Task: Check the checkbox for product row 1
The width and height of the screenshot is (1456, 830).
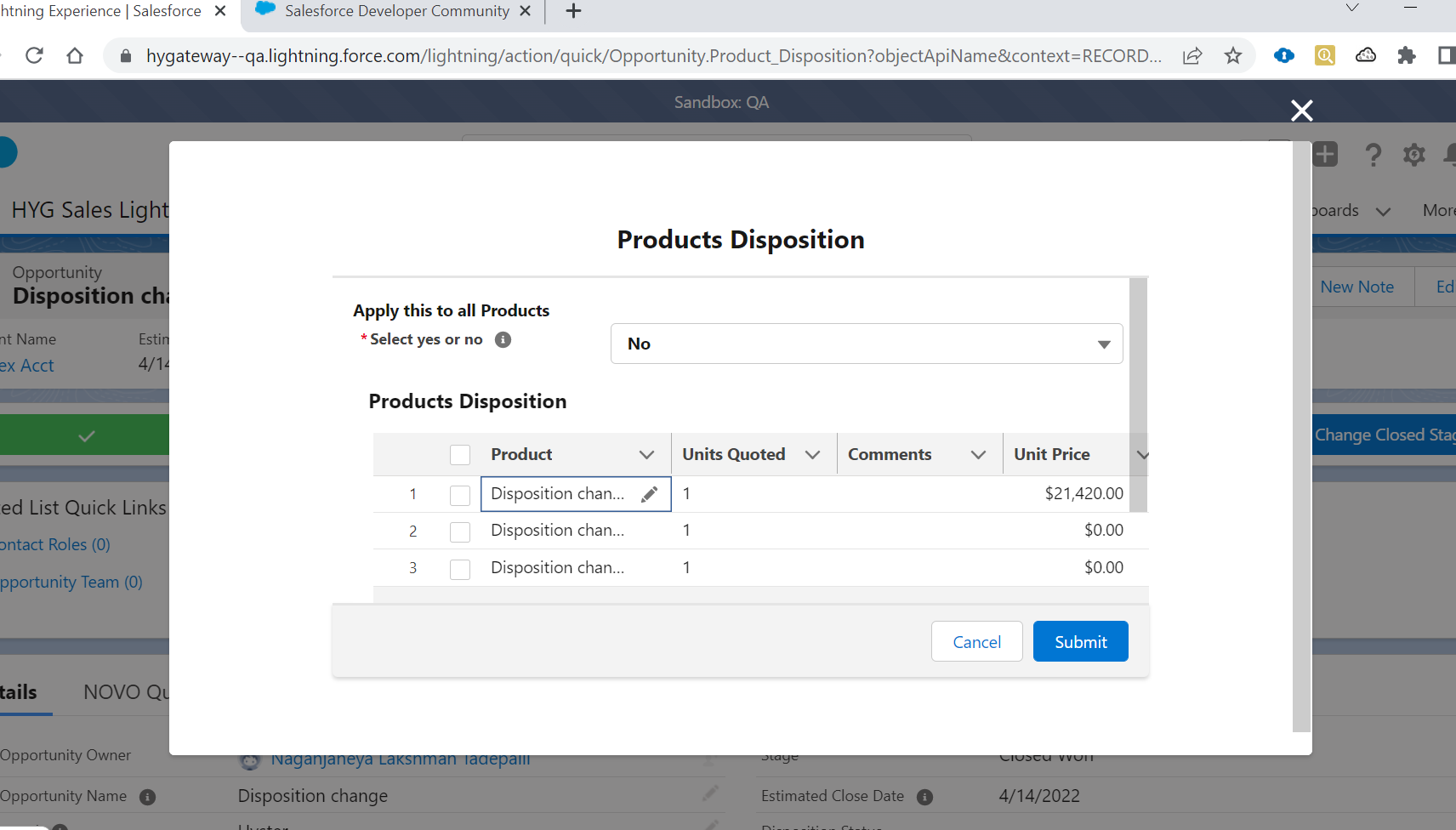Action: point(460,495)
